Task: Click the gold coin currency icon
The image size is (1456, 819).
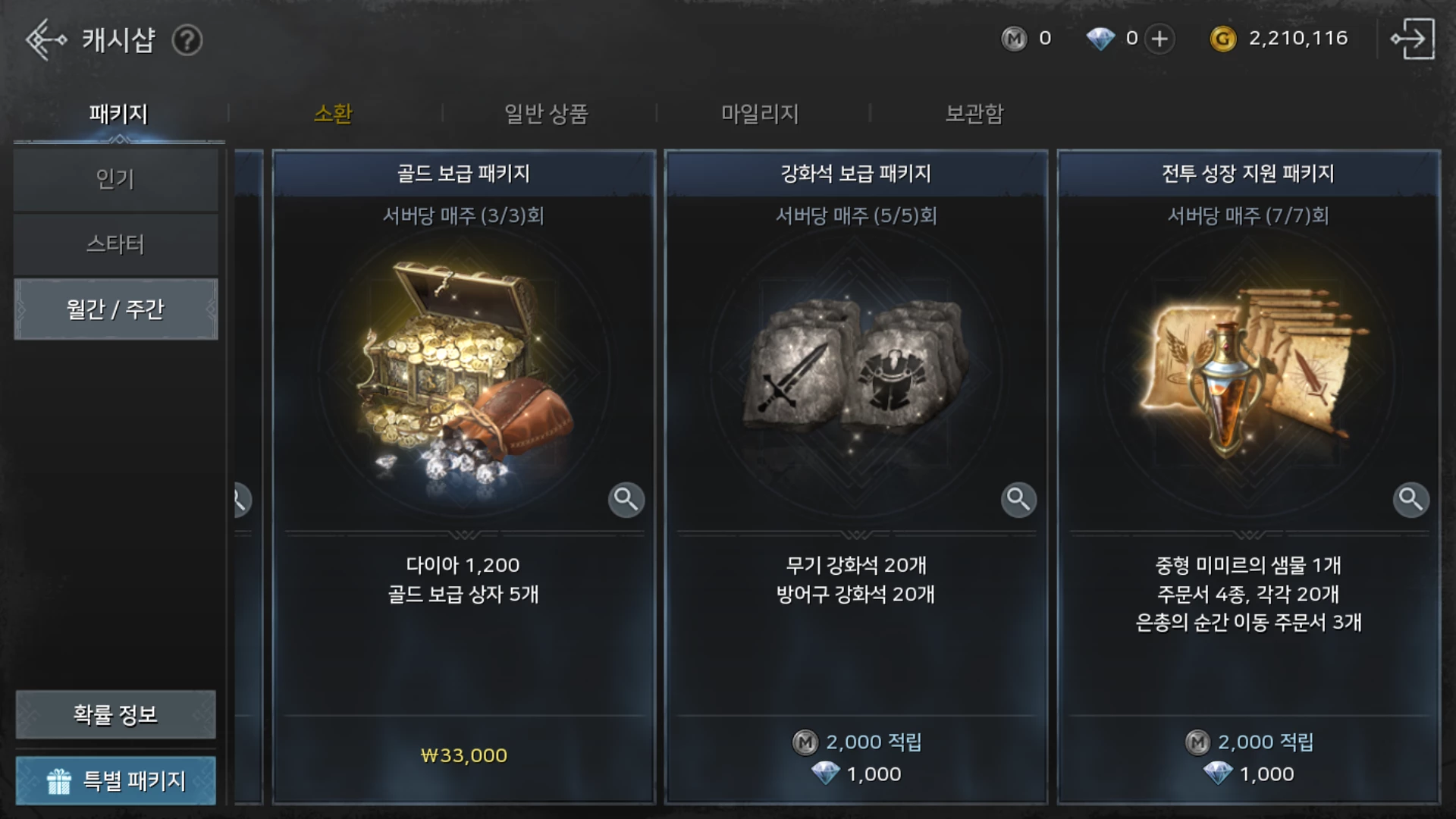Action: (x=1222, y=39)
